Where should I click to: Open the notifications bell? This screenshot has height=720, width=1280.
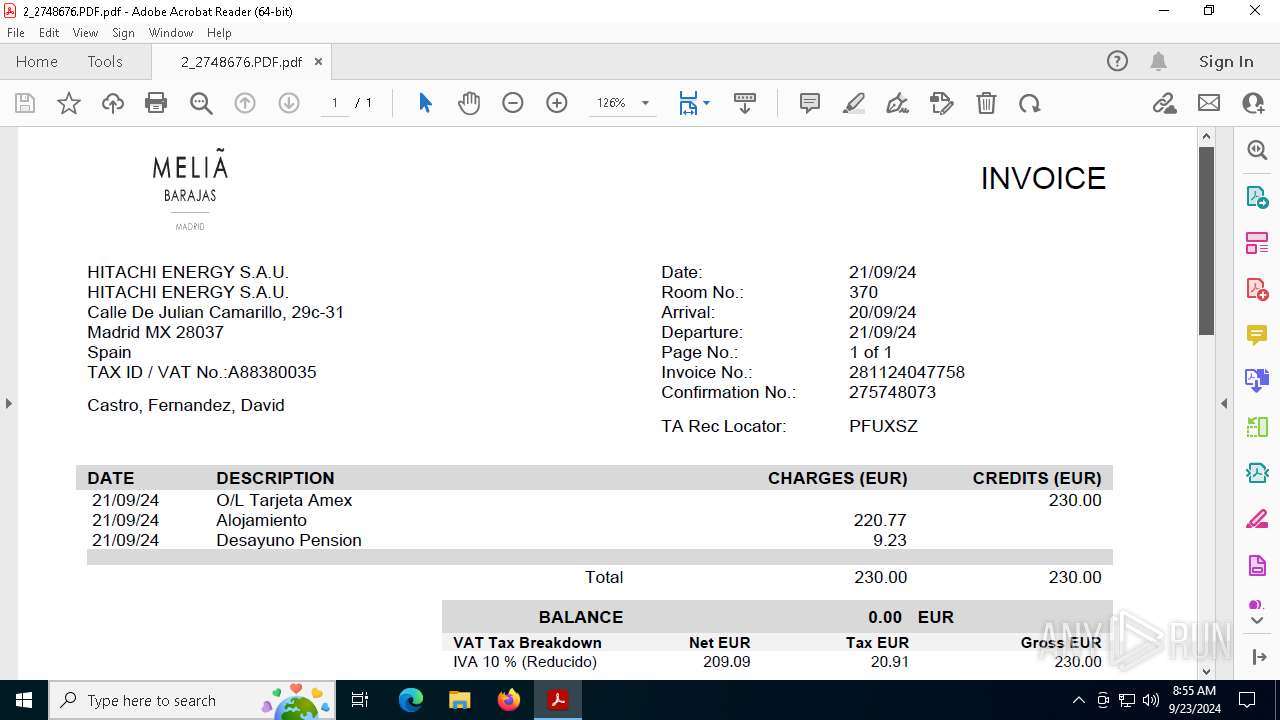(1158, 61)
